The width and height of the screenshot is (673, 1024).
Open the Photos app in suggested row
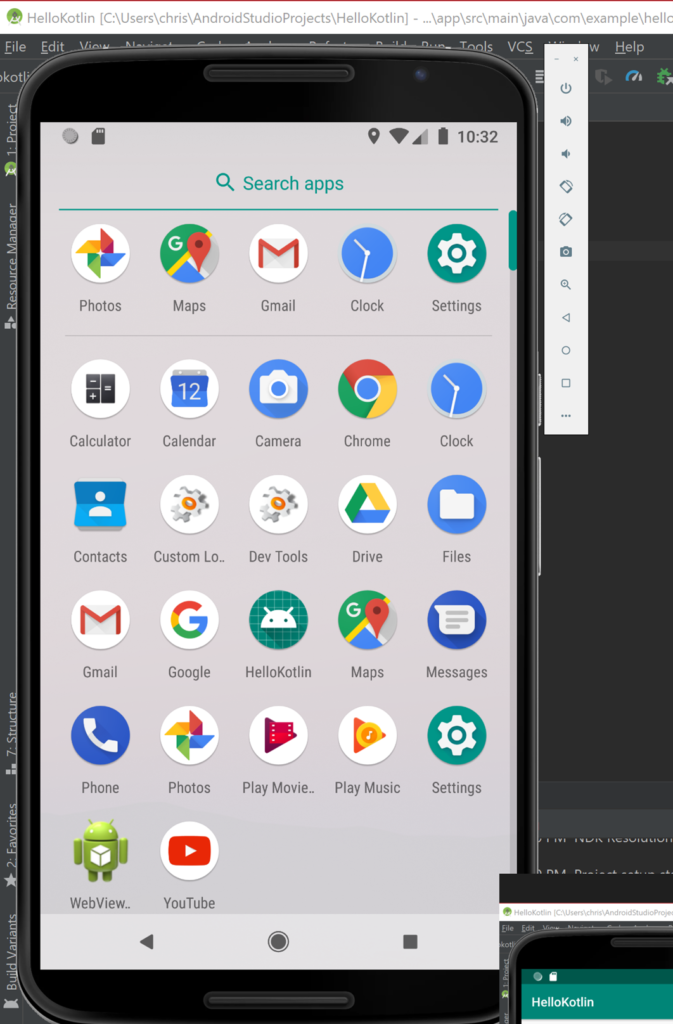coord(100,253)
